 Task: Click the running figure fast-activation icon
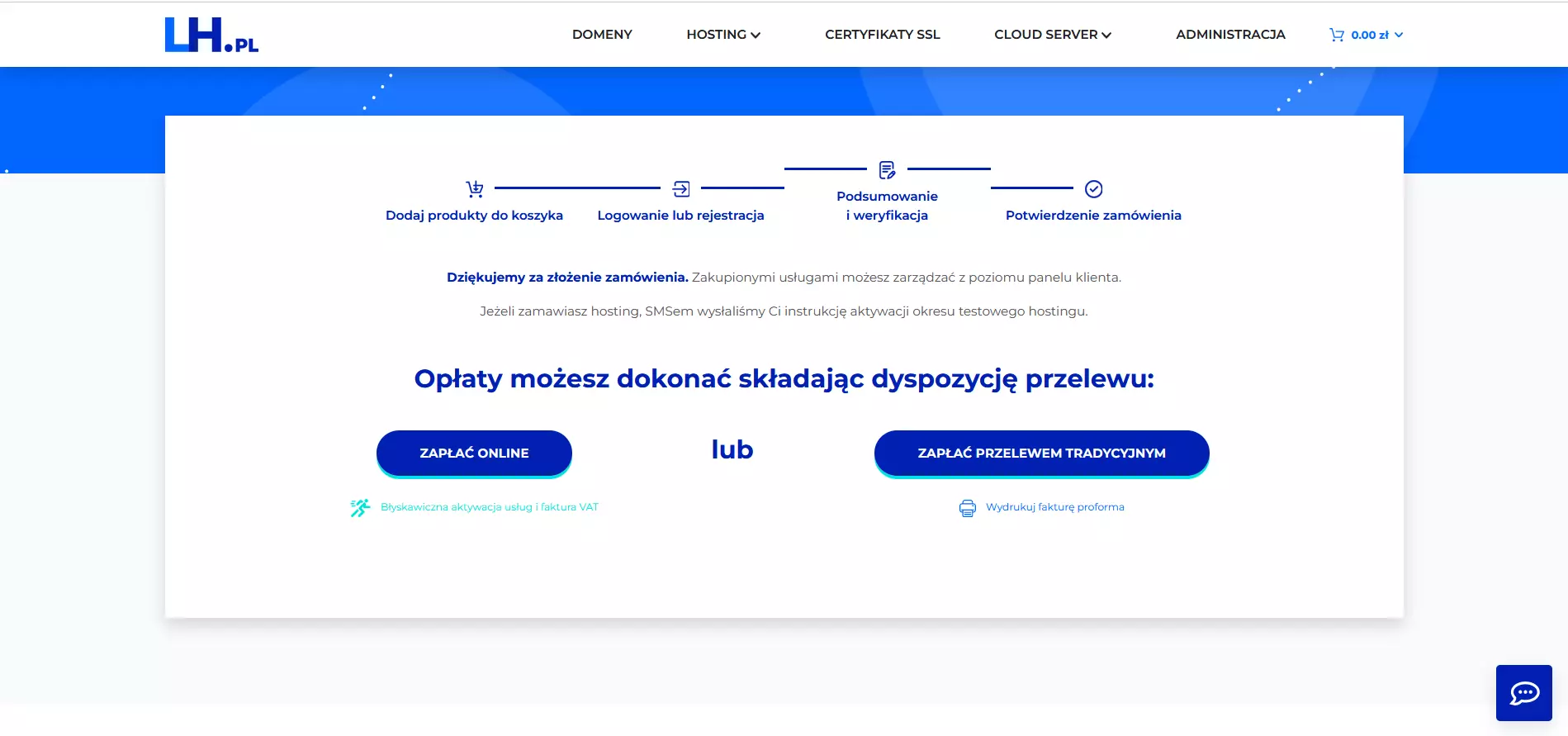(x=360, y=508)
